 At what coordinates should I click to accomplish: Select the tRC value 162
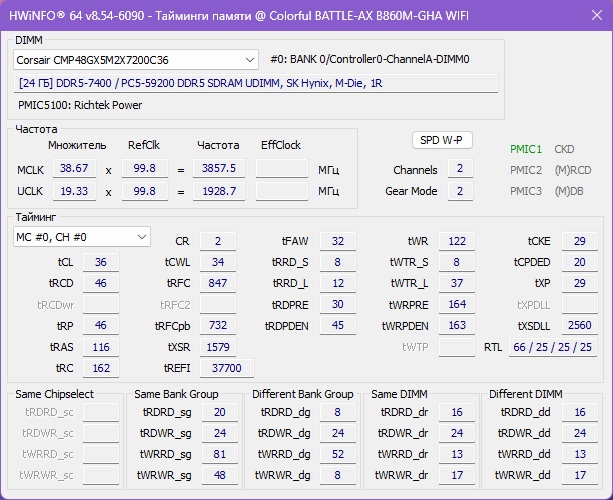[x=101, y=368]
